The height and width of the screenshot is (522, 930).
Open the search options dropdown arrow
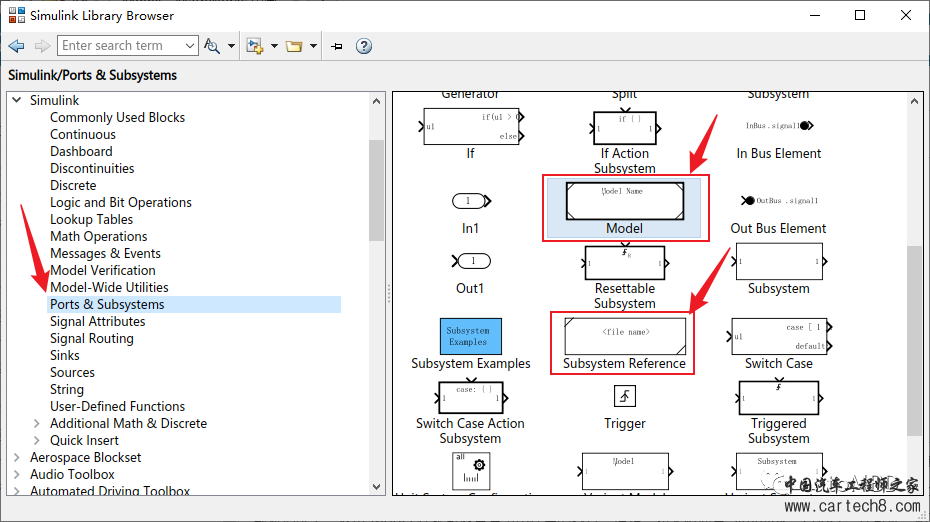pyautogui.click(x=231, y=46)
